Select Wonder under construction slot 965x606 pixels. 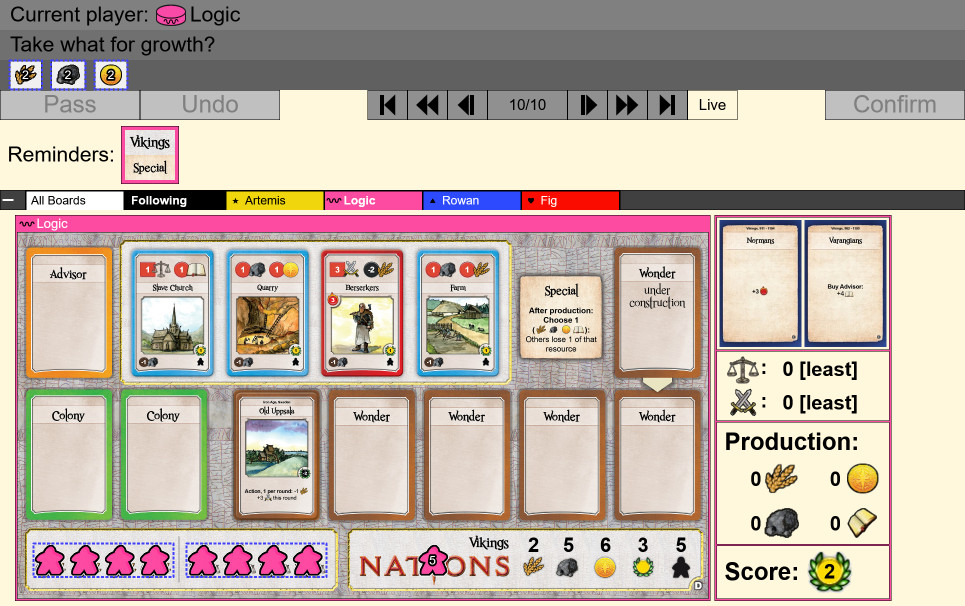657,313
